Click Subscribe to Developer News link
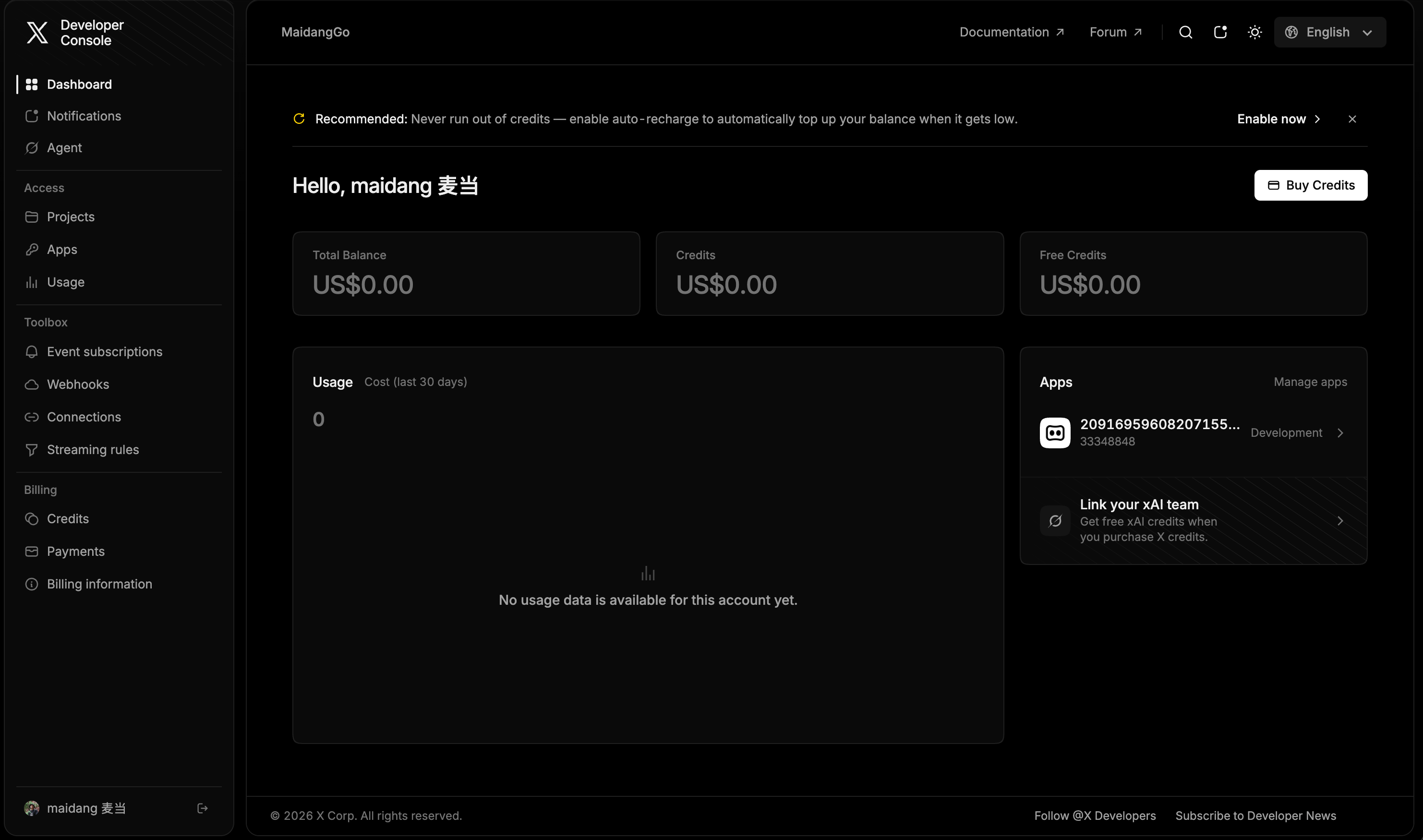This screenshot has height=840, width=1423. tap(1255, 816)
